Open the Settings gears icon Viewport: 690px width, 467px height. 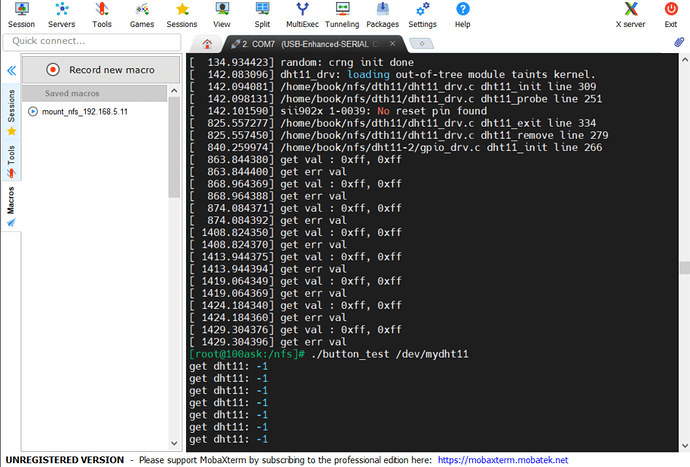tap(422, 15)
